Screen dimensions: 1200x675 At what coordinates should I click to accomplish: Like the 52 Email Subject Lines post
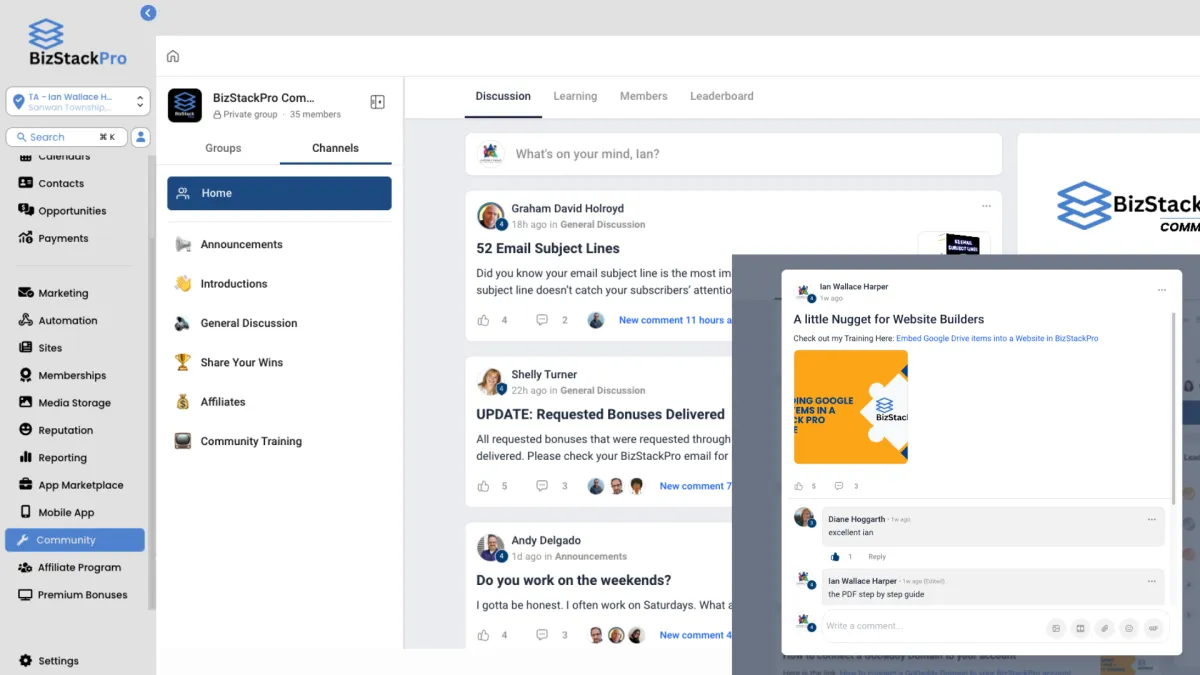484,320
